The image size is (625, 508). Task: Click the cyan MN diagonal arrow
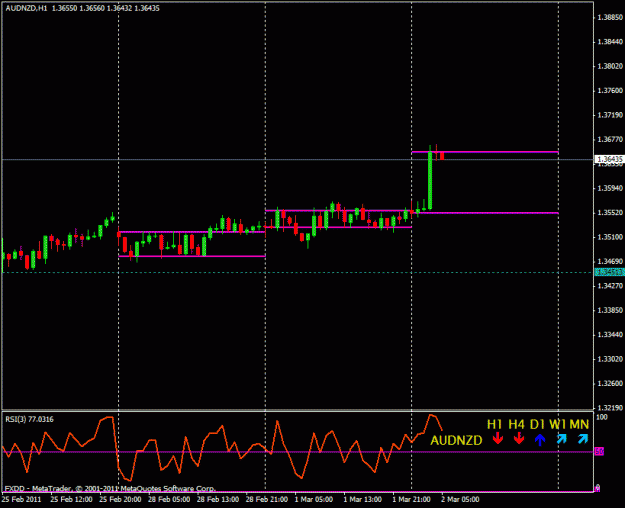click(x=583, y=439)
